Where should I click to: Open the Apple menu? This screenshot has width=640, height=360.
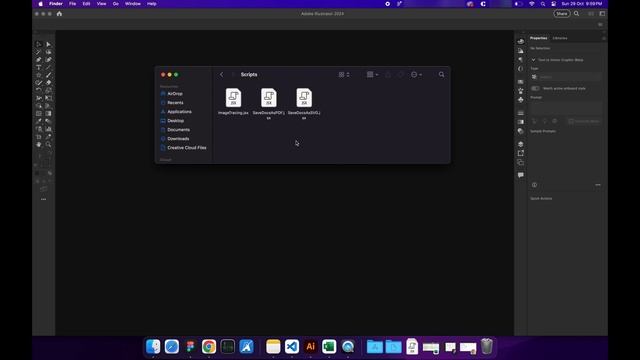[40, 4]
